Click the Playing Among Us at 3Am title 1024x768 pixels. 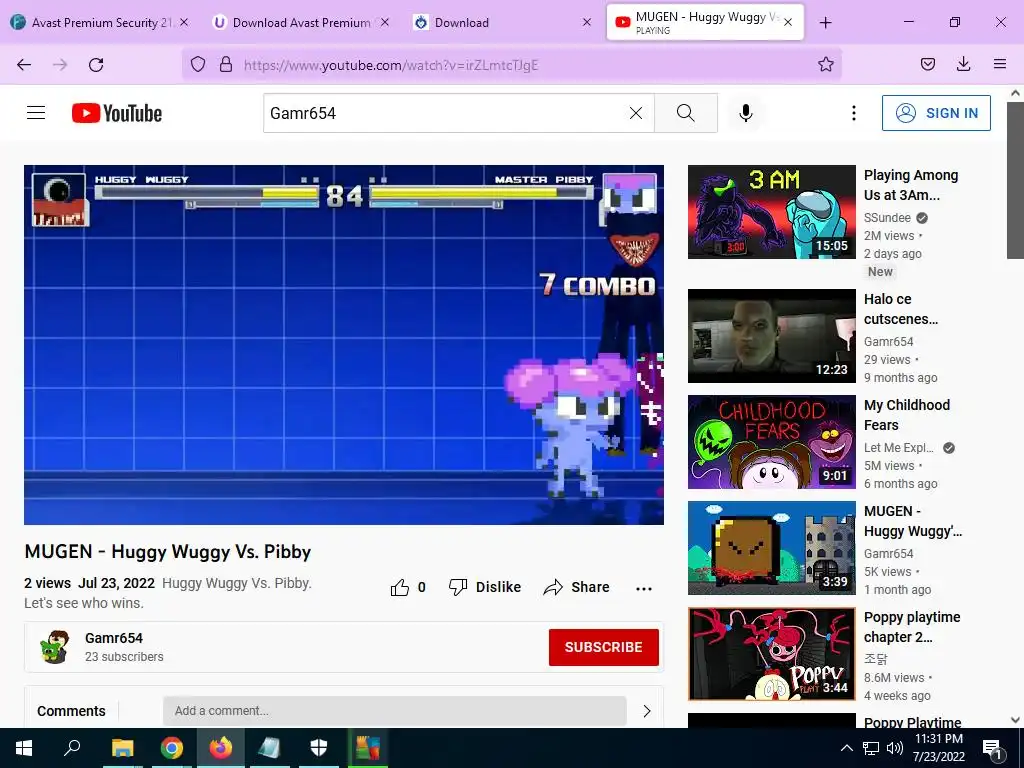[x=911, y=185]
